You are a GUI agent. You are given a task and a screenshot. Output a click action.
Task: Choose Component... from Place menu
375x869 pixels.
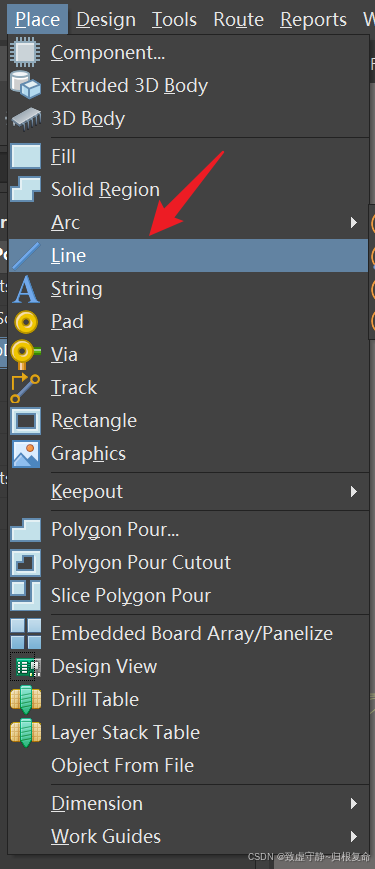click(188, 53)
